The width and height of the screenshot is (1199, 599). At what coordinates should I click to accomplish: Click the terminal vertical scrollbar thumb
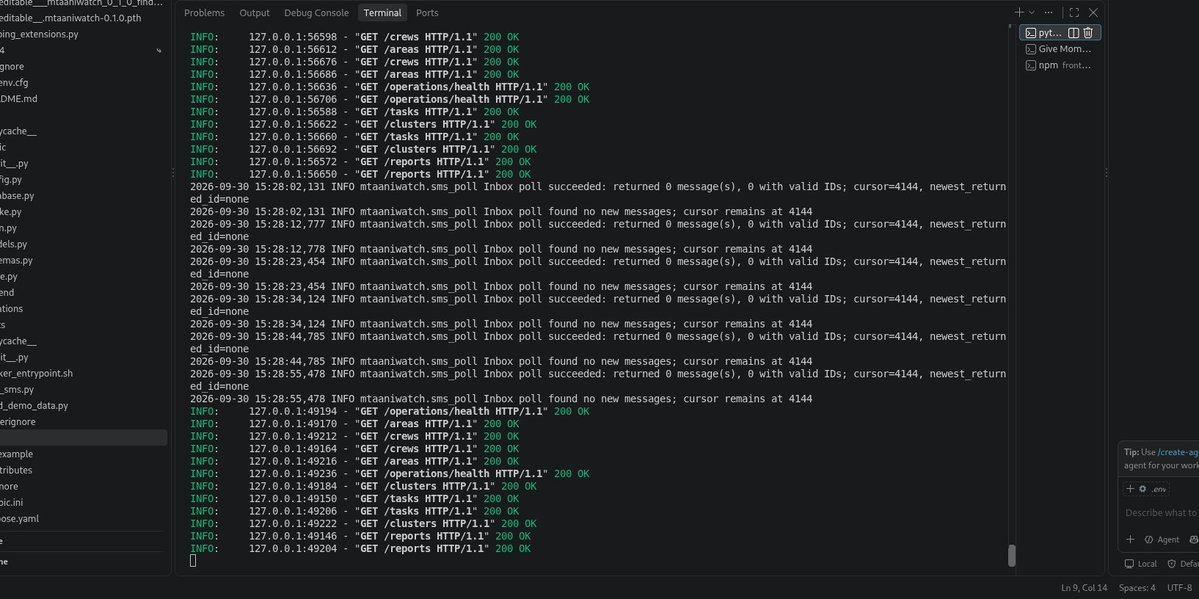(1012, 555)
